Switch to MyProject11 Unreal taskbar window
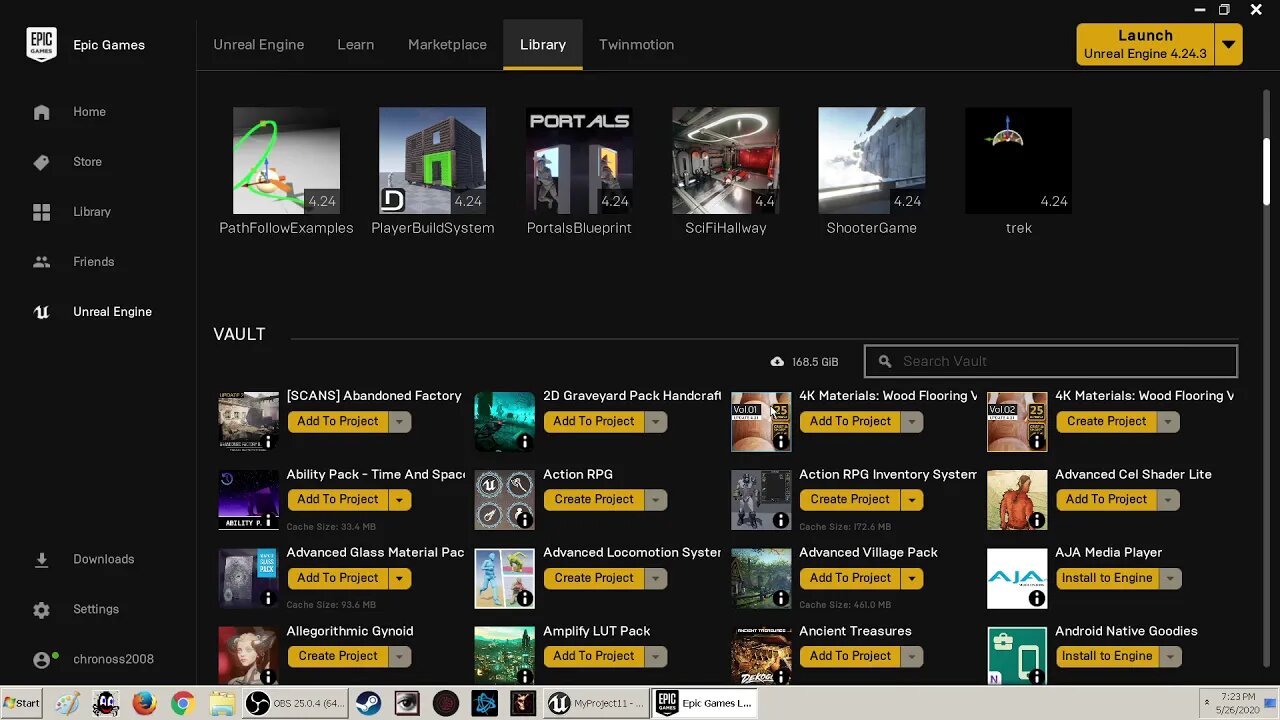Viewport: 1280px width, 720px height. coord(594,703)
